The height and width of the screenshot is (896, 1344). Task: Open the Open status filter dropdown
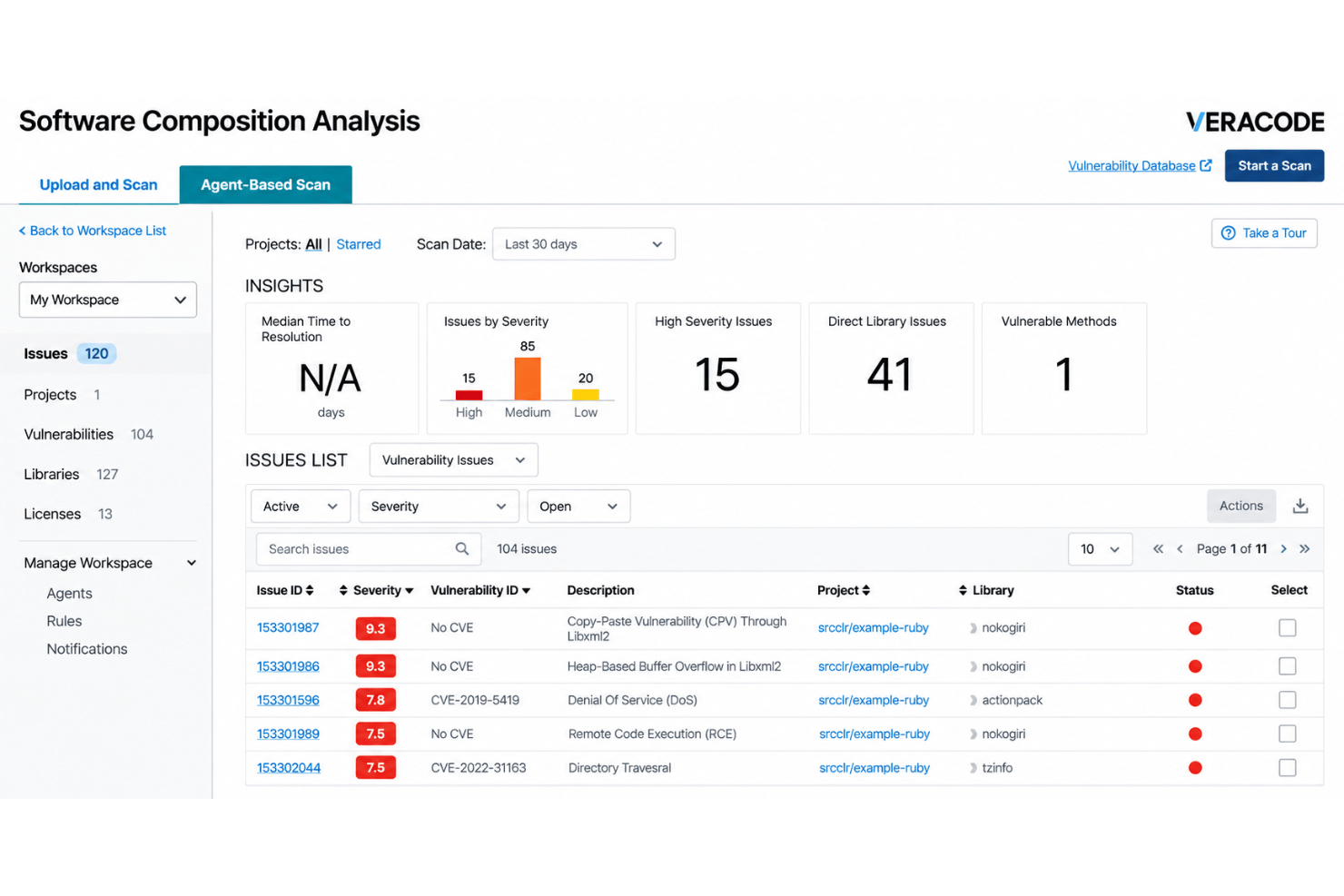point(578,507)
